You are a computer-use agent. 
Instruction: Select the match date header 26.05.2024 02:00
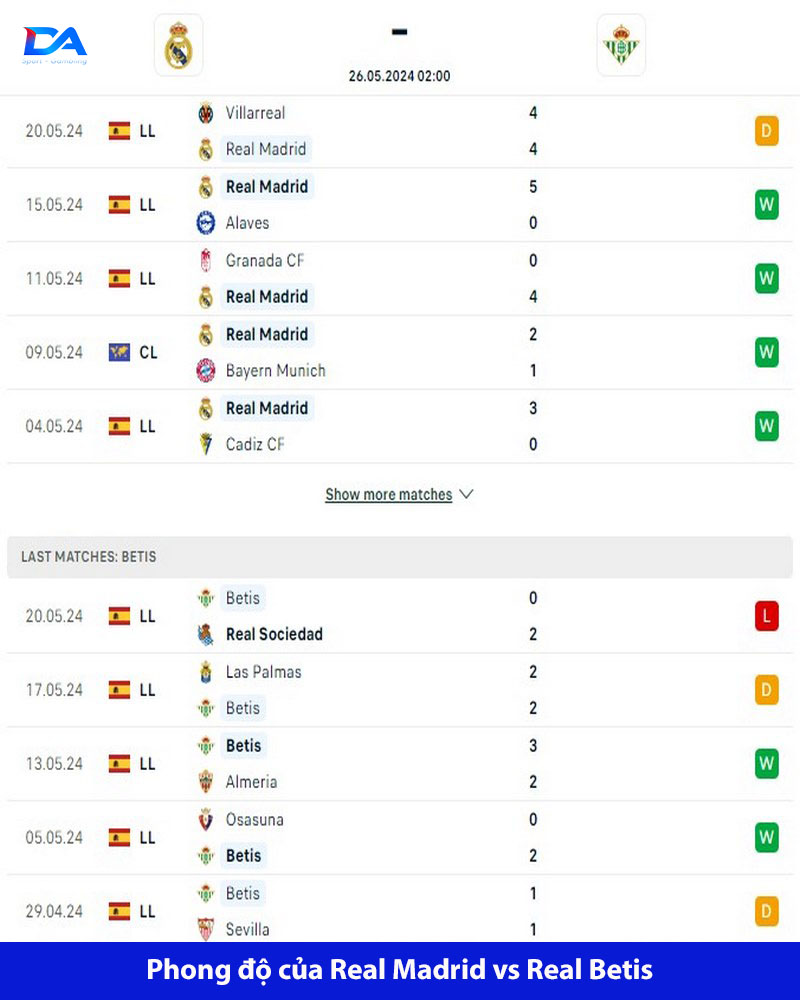pyautogui.click(x=398, y=76)
